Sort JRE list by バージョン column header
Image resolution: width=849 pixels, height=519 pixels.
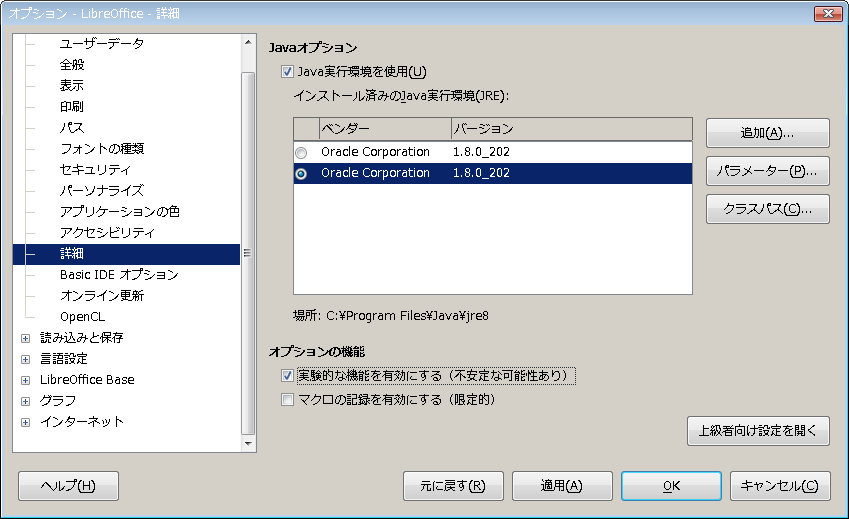pos(572,129)
